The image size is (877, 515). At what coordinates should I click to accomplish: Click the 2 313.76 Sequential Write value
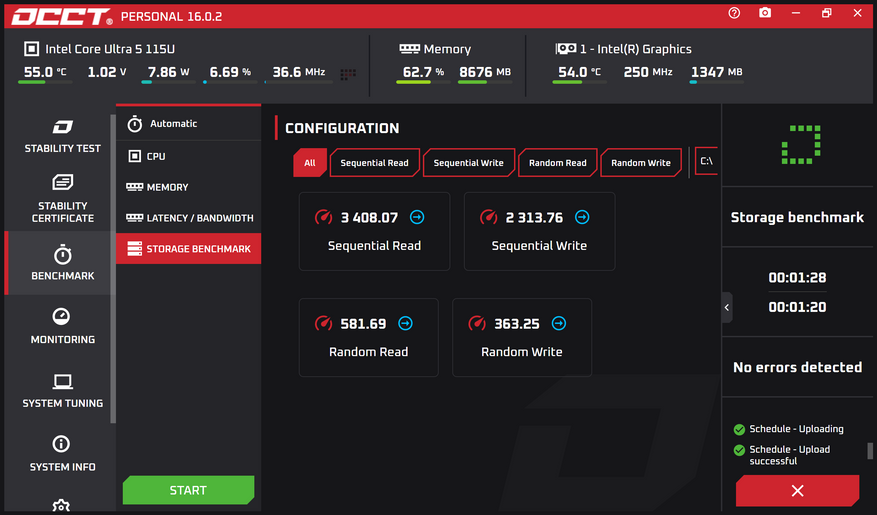point(534,218)
